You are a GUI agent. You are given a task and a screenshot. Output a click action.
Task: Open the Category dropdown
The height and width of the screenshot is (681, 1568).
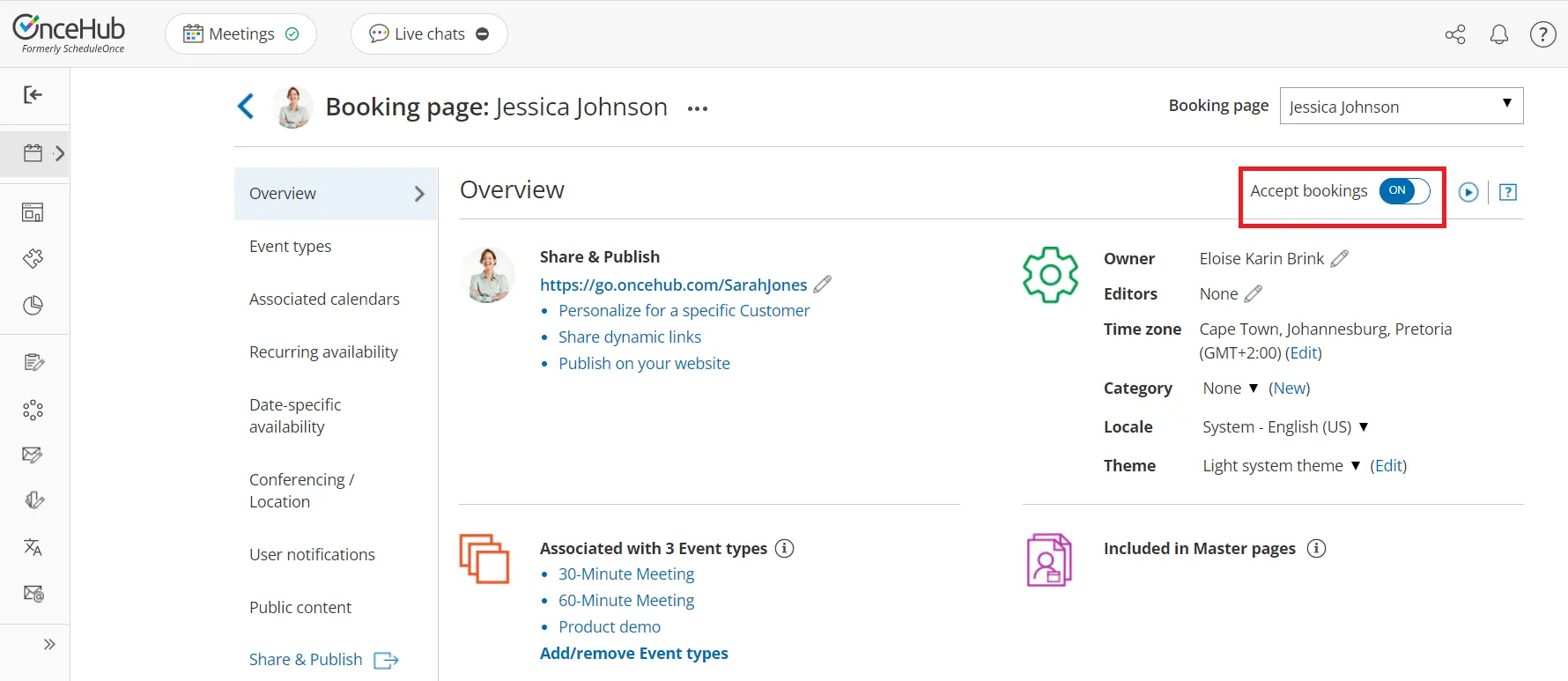click(1230, 388)
